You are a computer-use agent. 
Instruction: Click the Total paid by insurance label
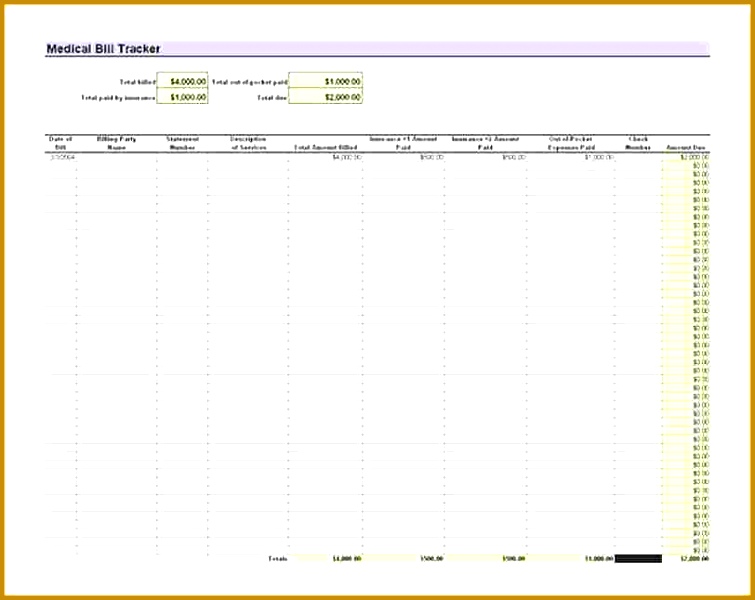pyautogui.click(x=118, y=98)
